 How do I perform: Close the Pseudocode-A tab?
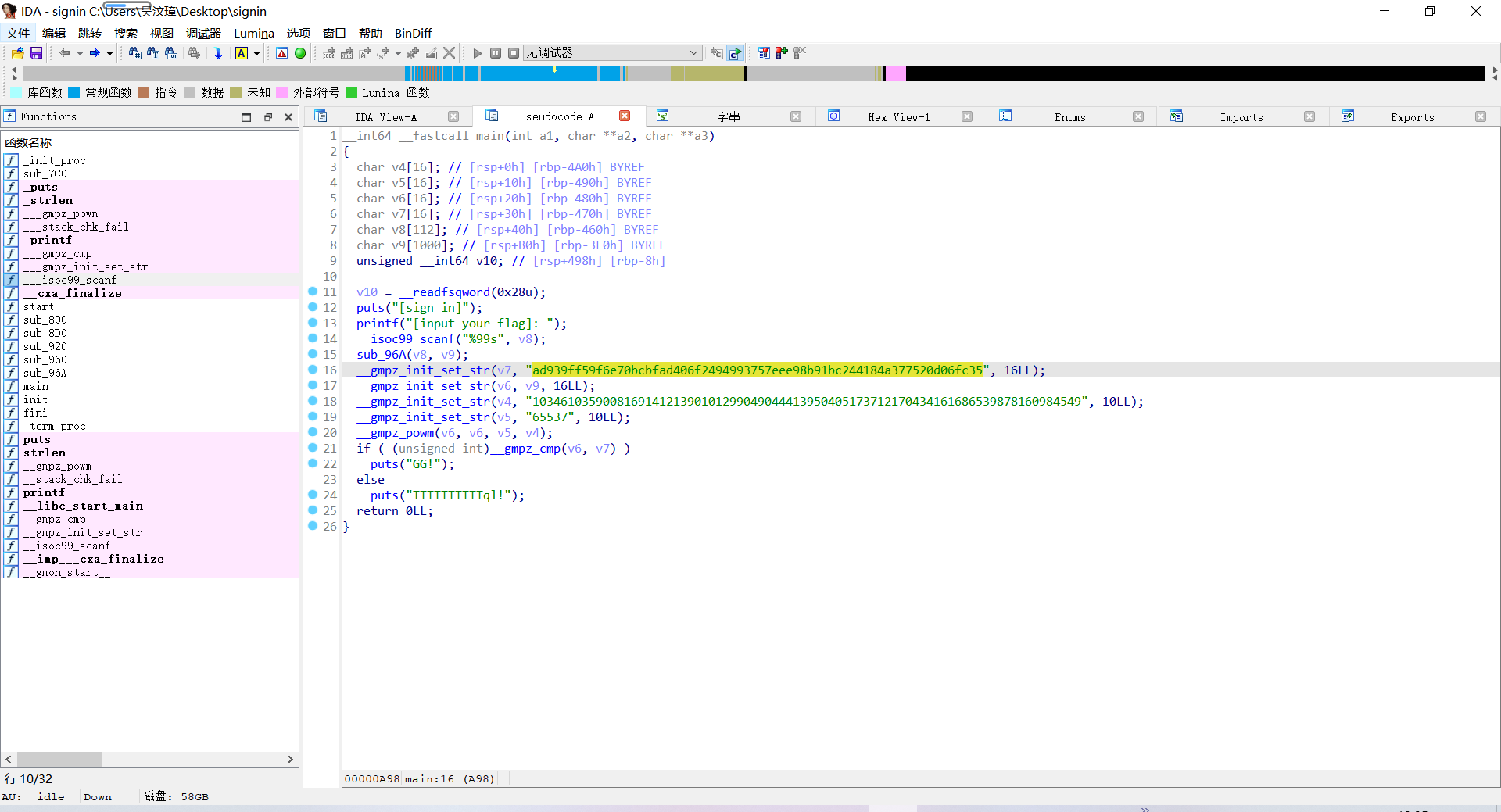[x=625, y=116]
